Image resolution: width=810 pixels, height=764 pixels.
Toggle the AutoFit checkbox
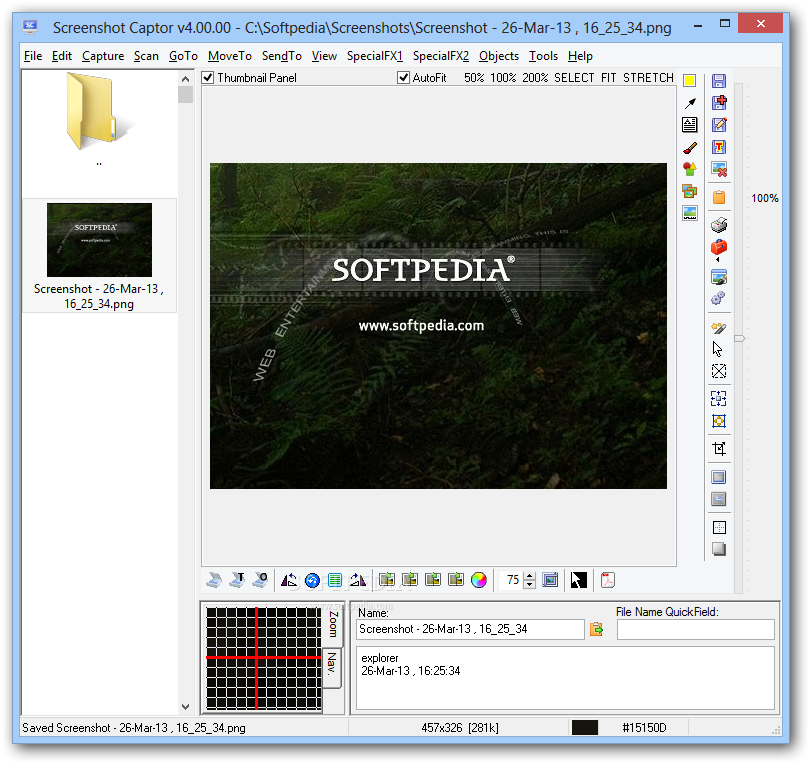click(x=403, y=77)
